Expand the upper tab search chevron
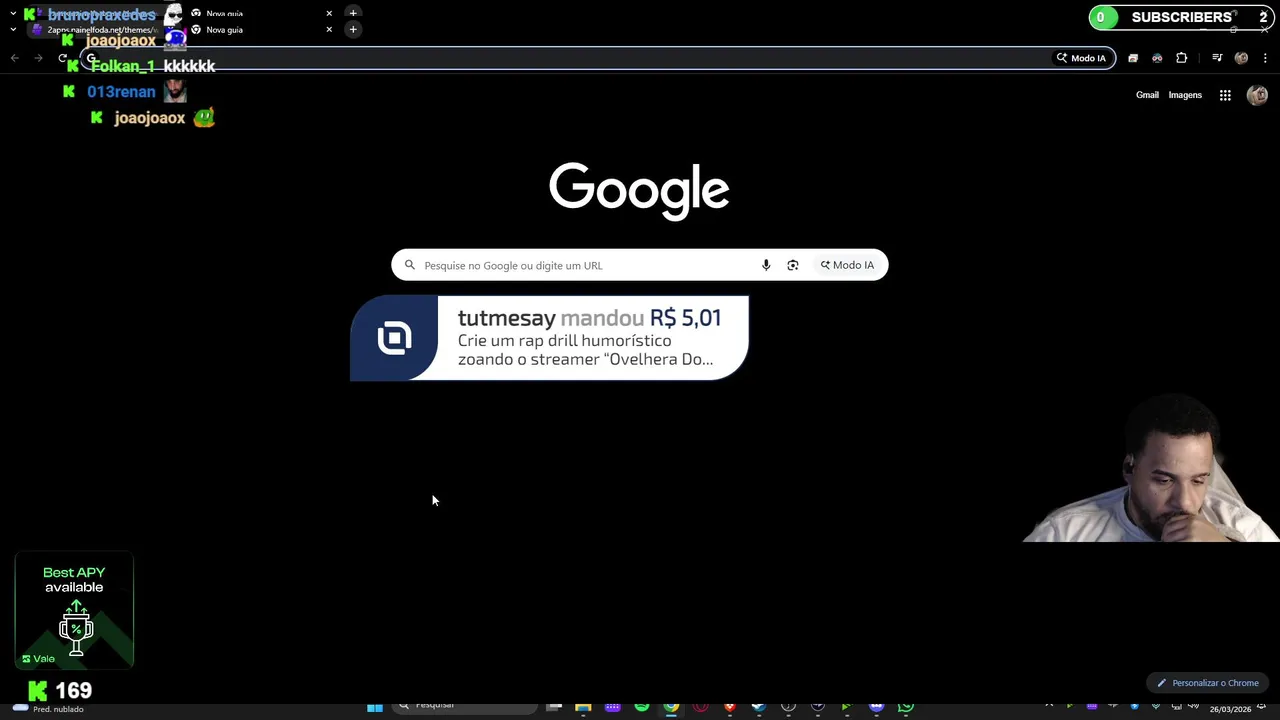 (13, 13)
